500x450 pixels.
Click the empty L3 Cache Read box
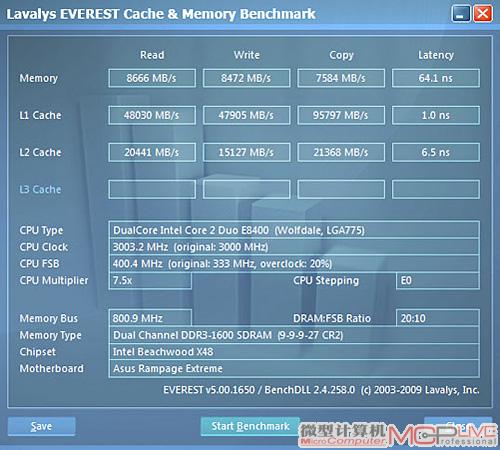coord(152,189)
